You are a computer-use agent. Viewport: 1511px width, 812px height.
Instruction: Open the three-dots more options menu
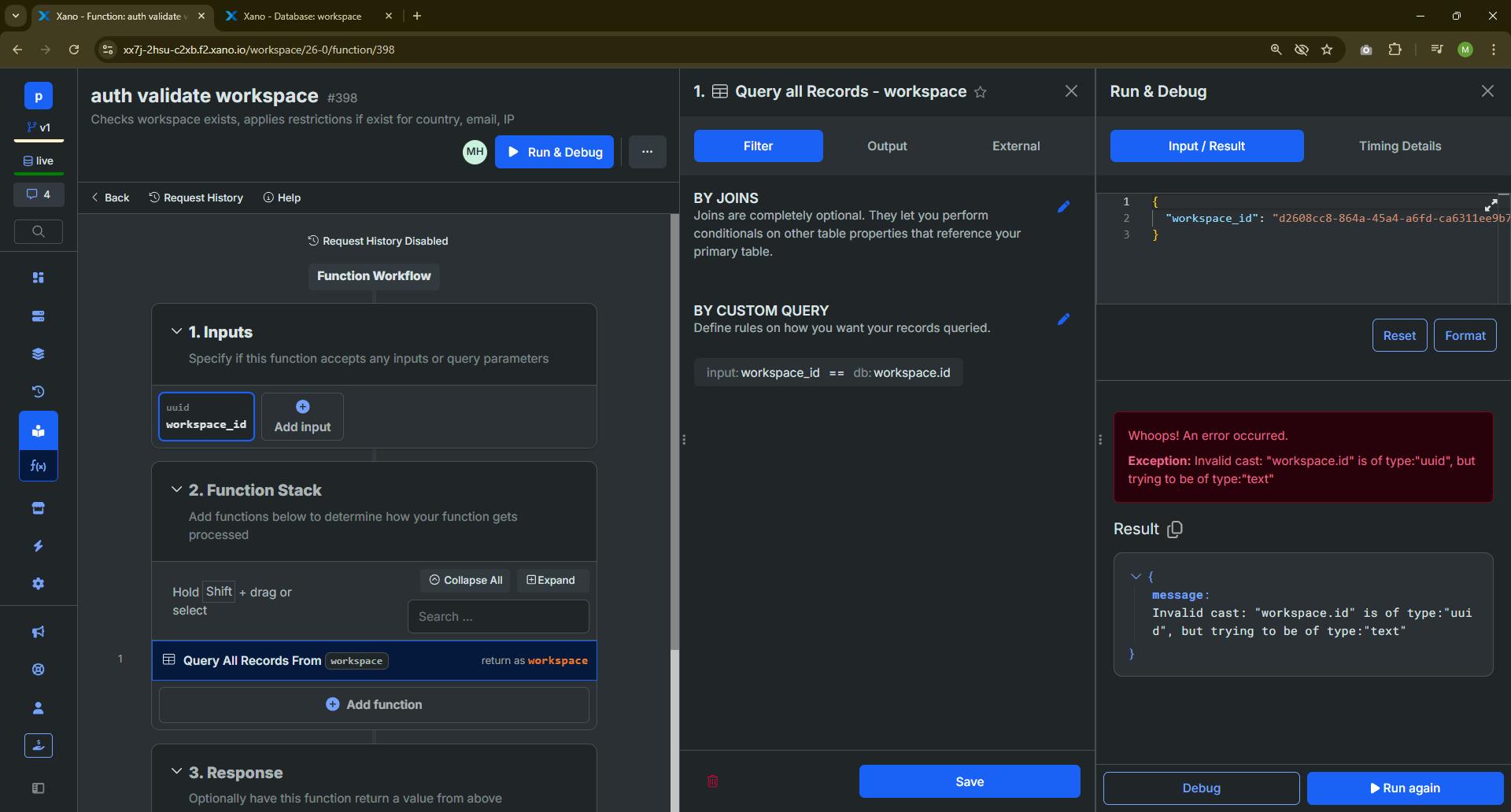(648, 152)
